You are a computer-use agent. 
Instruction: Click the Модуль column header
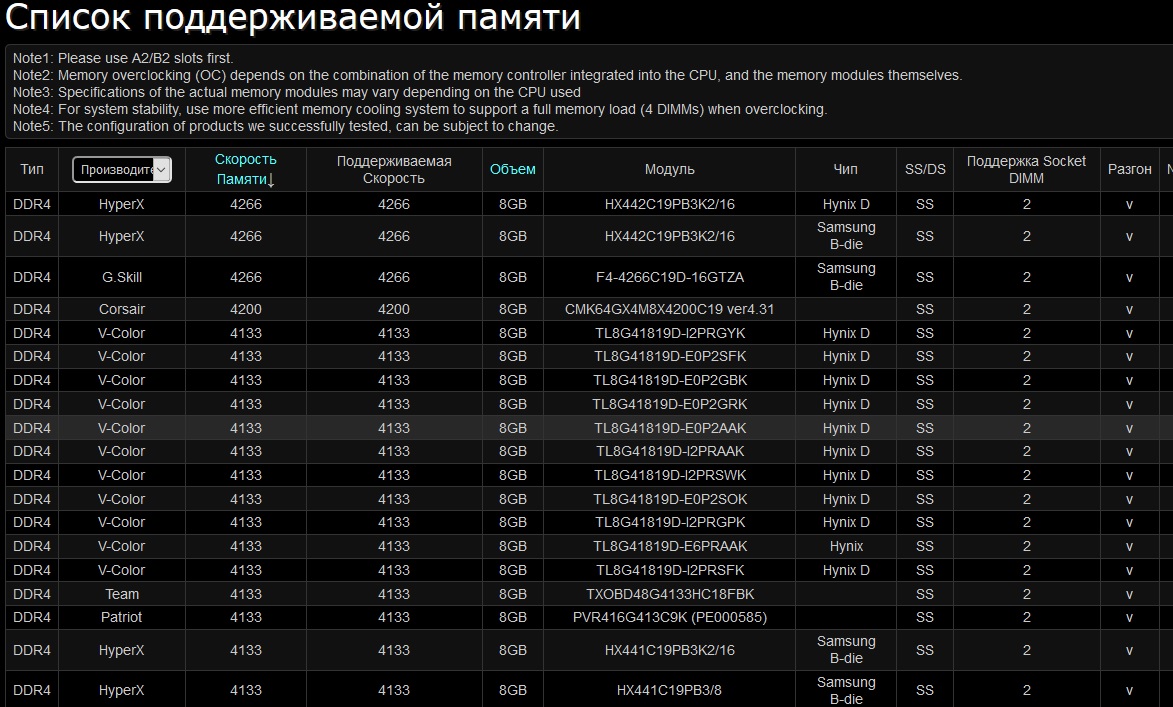670,169
